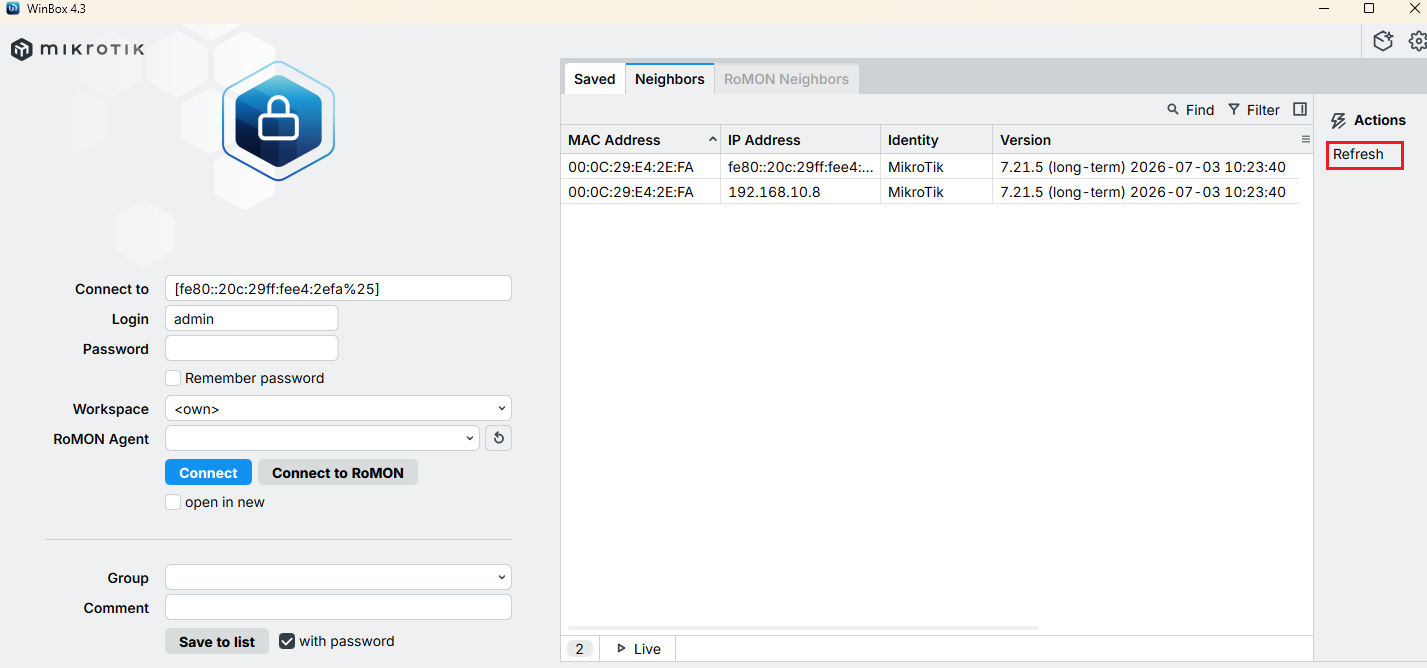Click the horizontal scrollbar in neighbors list

tap(803, 628)
